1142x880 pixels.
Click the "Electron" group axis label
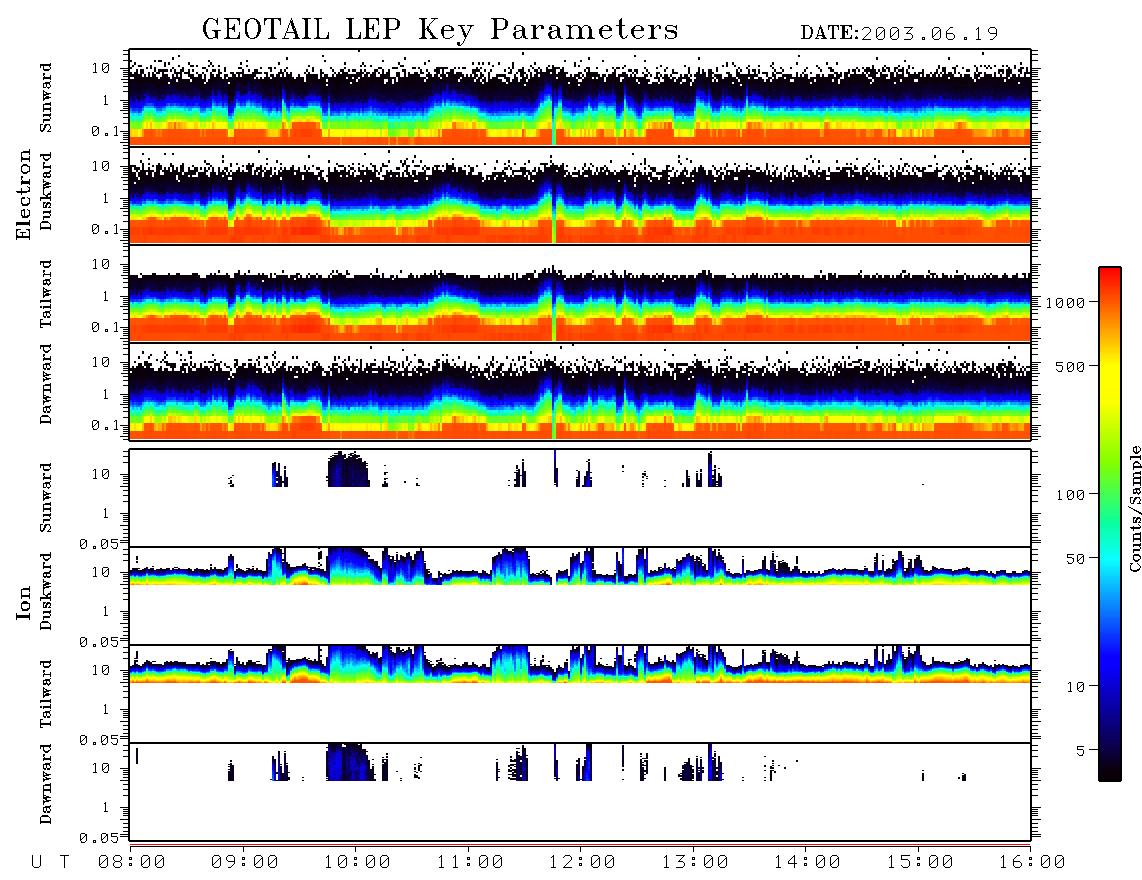pyautogui.click(x=24, y=194)
